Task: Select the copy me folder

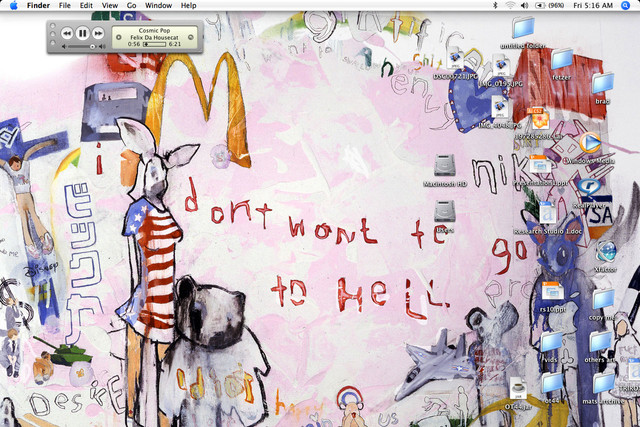Action: (603, 300)
